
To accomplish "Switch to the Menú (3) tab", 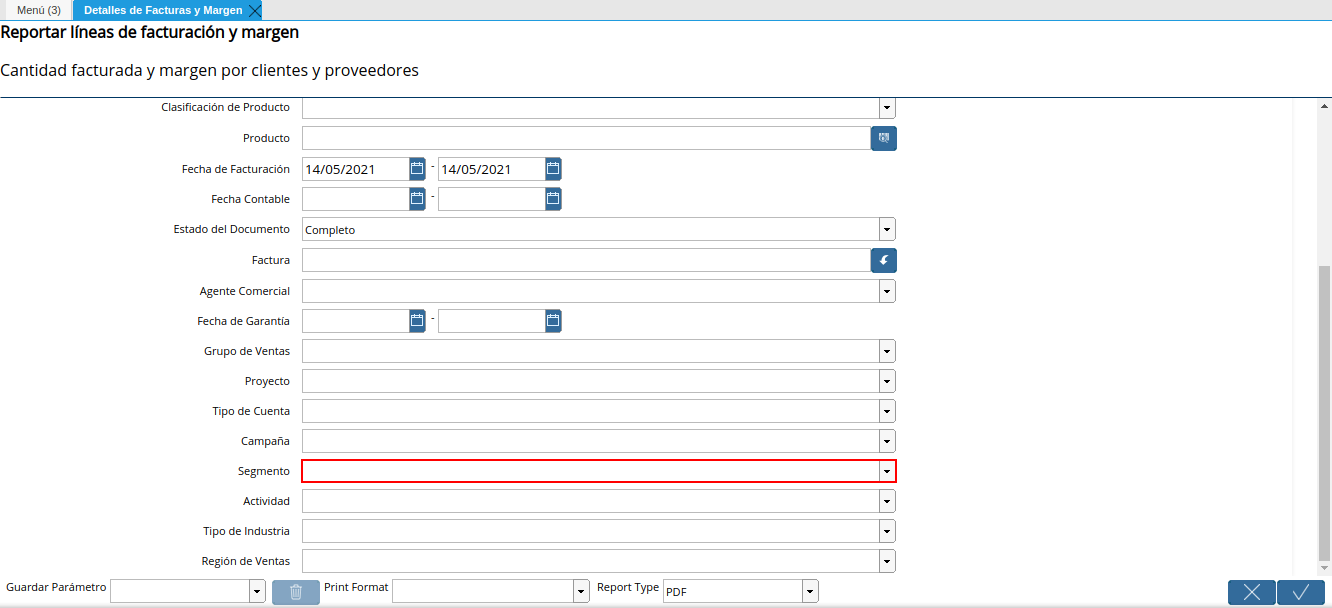I will [39, 10].
